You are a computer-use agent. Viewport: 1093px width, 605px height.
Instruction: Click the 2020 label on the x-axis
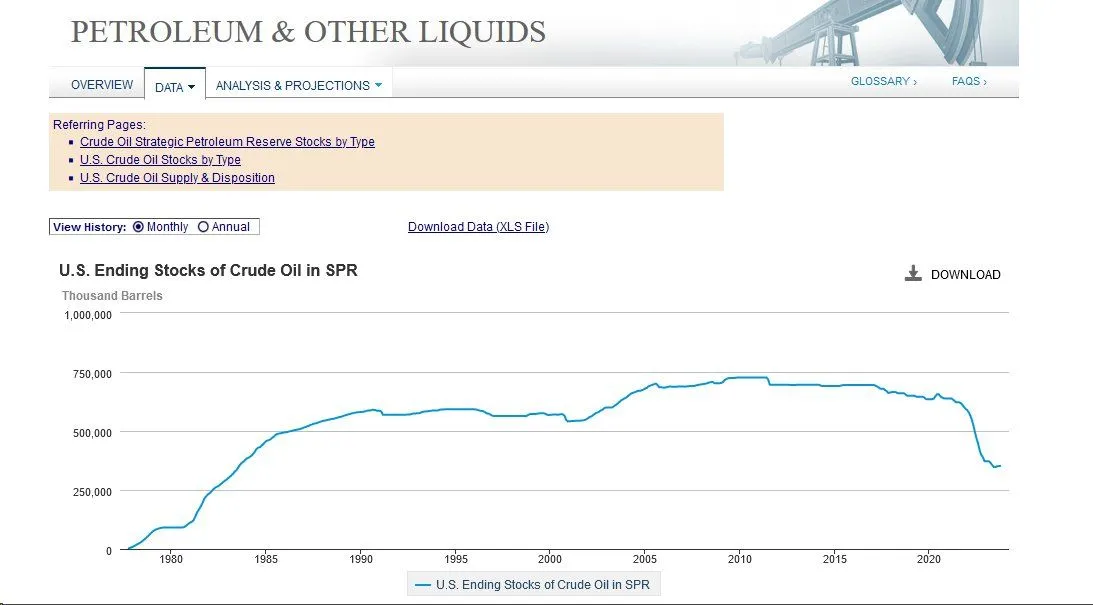point(929,559)
